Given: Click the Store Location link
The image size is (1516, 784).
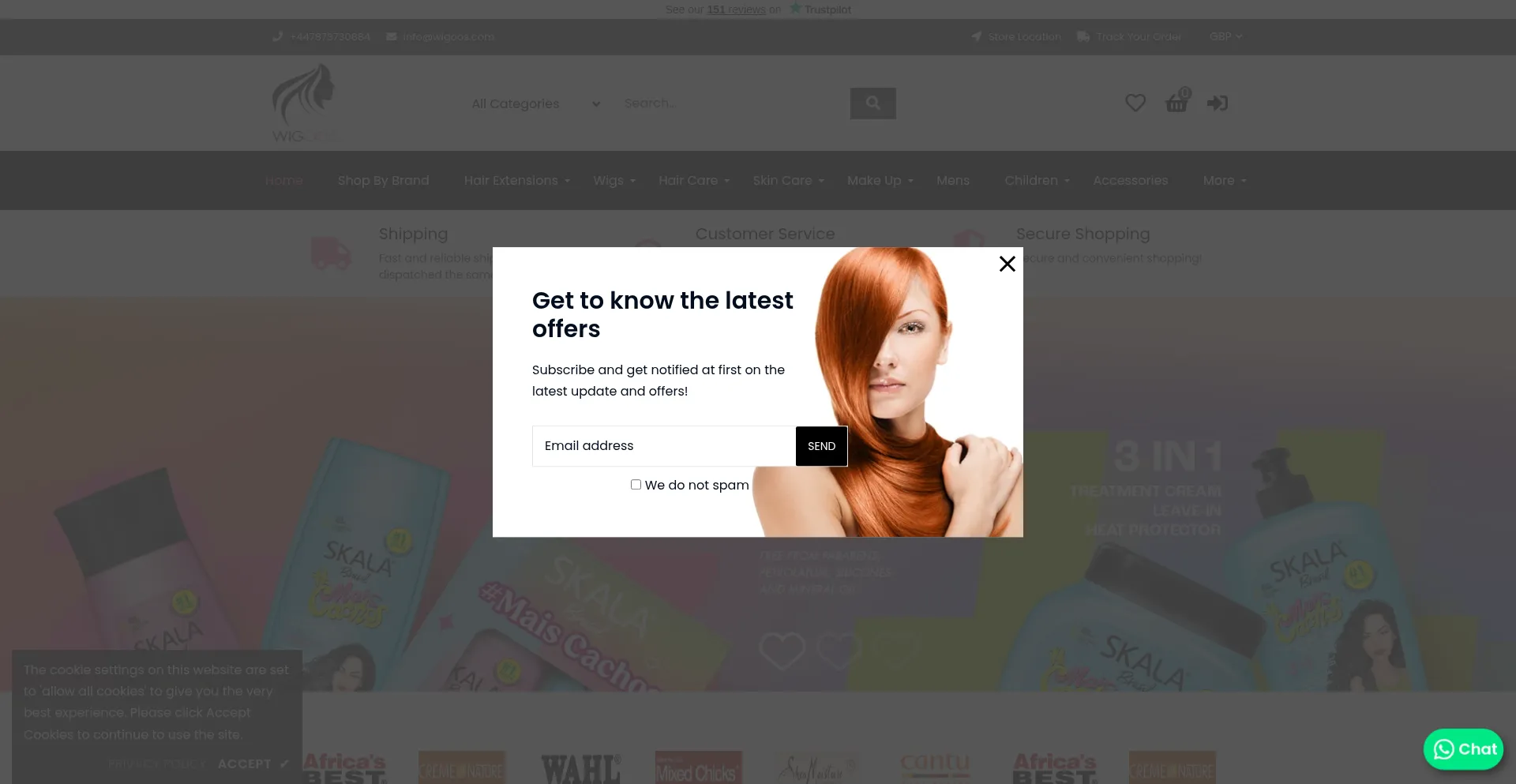Looking at the screenshot, I should (x=1024, y=36).
